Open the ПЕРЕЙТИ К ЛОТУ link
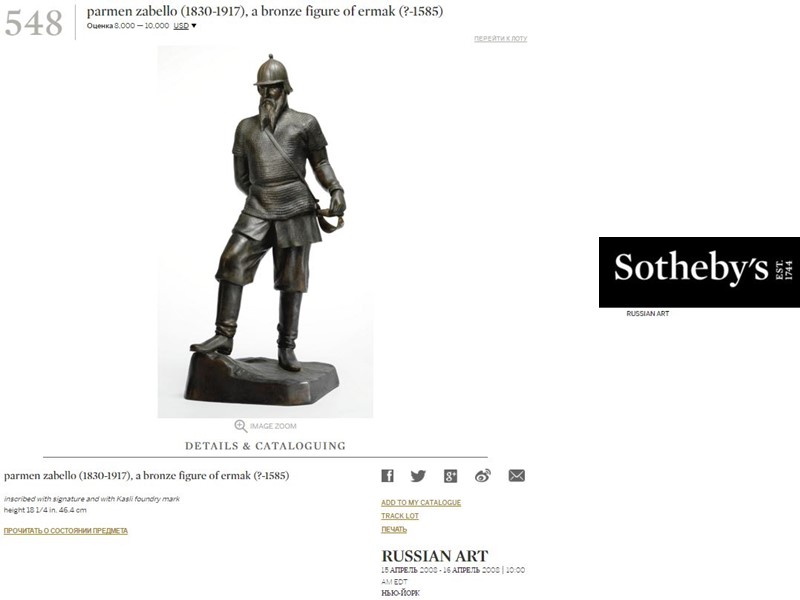The width and height of the screenshot is (800, 600). point(501,39)
